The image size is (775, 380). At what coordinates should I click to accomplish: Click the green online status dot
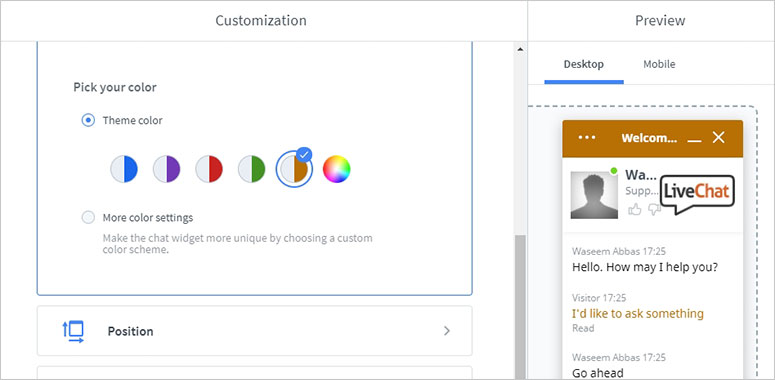(x=614, y=170)
